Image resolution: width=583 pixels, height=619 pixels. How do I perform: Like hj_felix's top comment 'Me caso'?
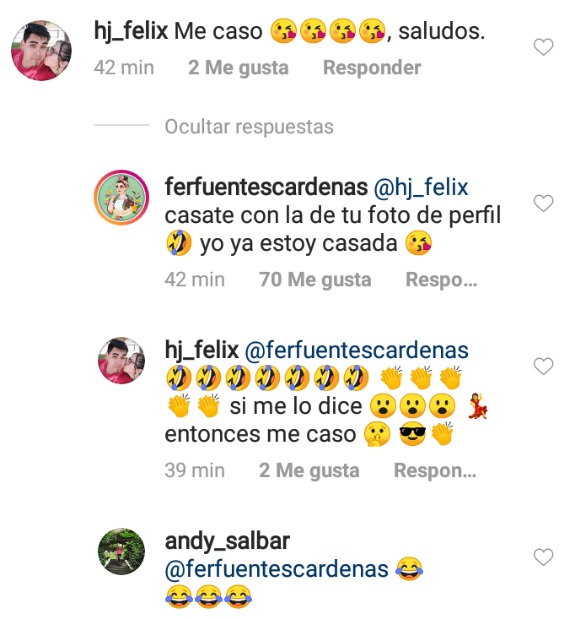pos(543,47)
